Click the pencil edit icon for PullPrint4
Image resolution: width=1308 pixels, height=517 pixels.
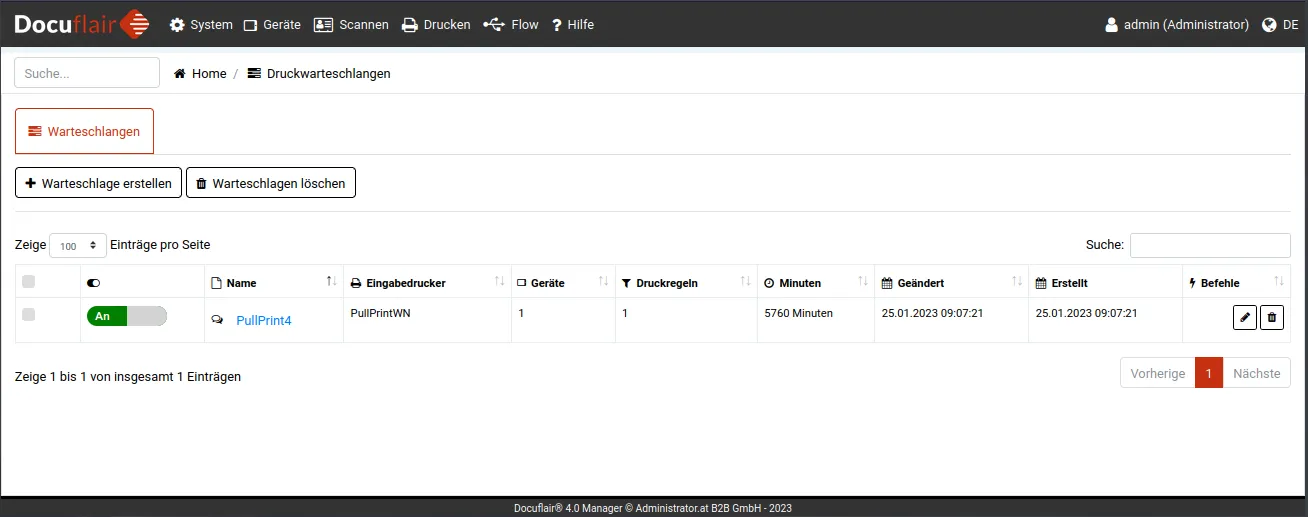click(x=1245, y=318)
